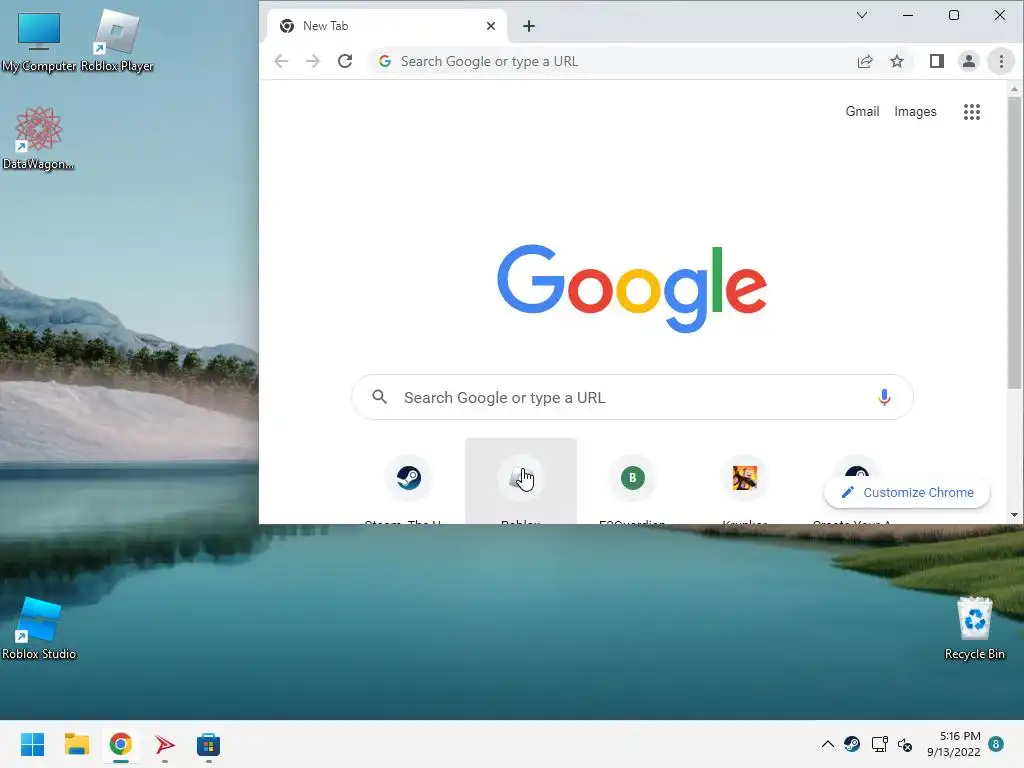Click the Steam tray icon
Screen dimensions: 1024x768
click(852, 744)
